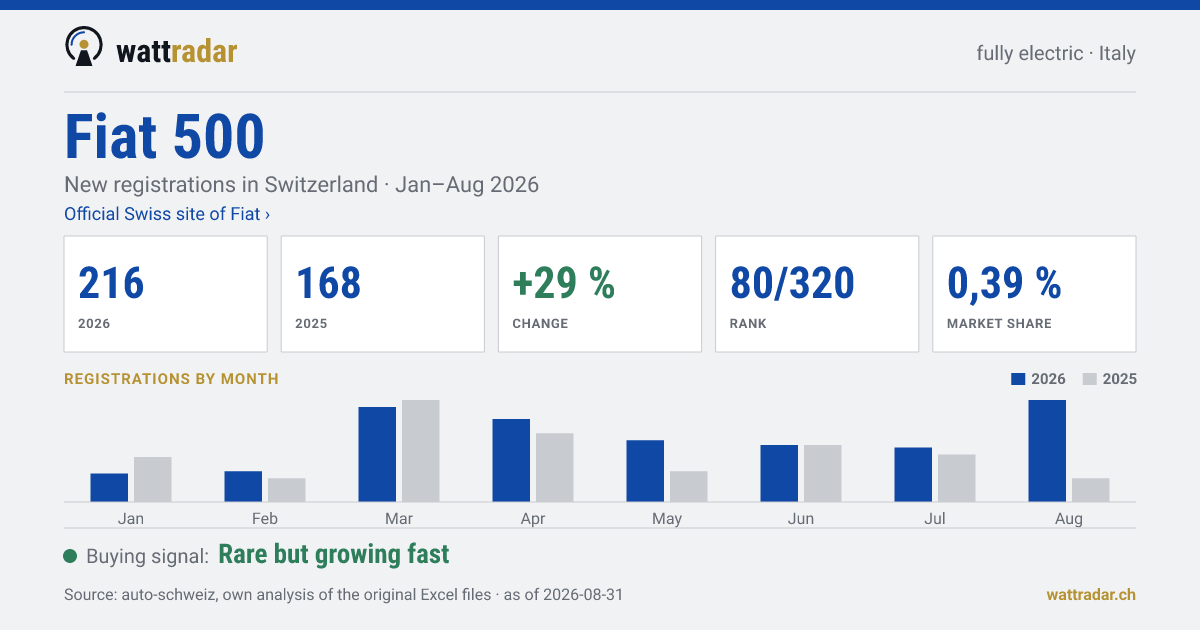1200x630 pixels.
Task: Click the grey 2025 legend swatch
Action: [x=1091, y=379]
